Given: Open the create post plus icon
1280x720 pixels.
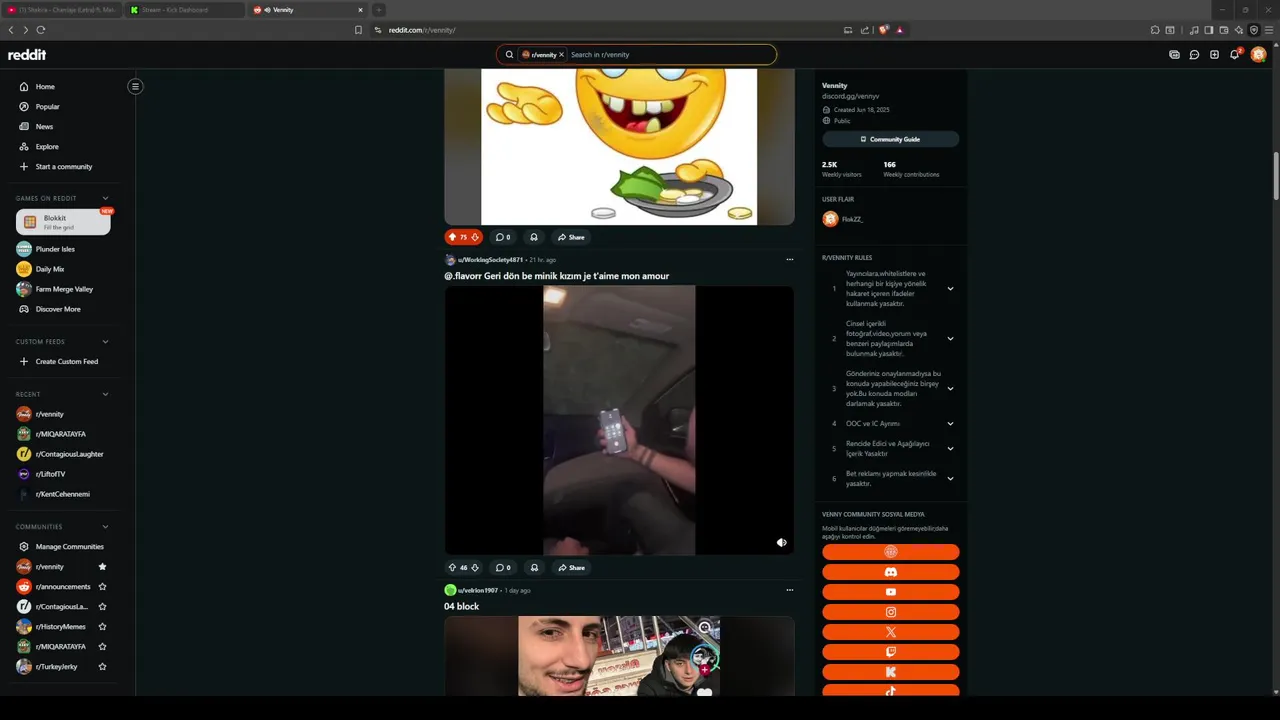Looking at the screenshot, I should [1214, 55].
